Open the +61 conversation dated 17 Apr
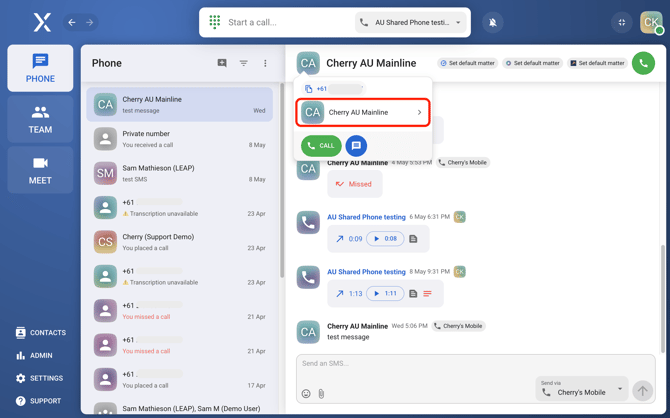Viewport: 670px width, 418px height. click(179, 380)
